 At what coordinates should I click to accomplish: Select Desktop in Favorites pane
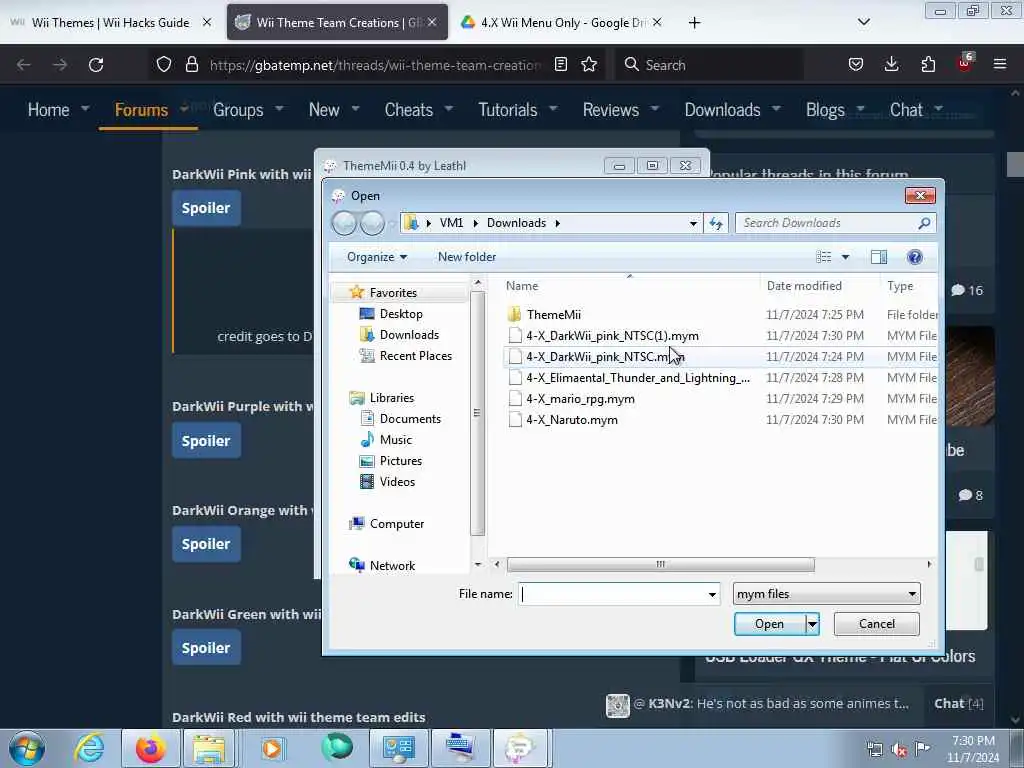coord(401,314)
